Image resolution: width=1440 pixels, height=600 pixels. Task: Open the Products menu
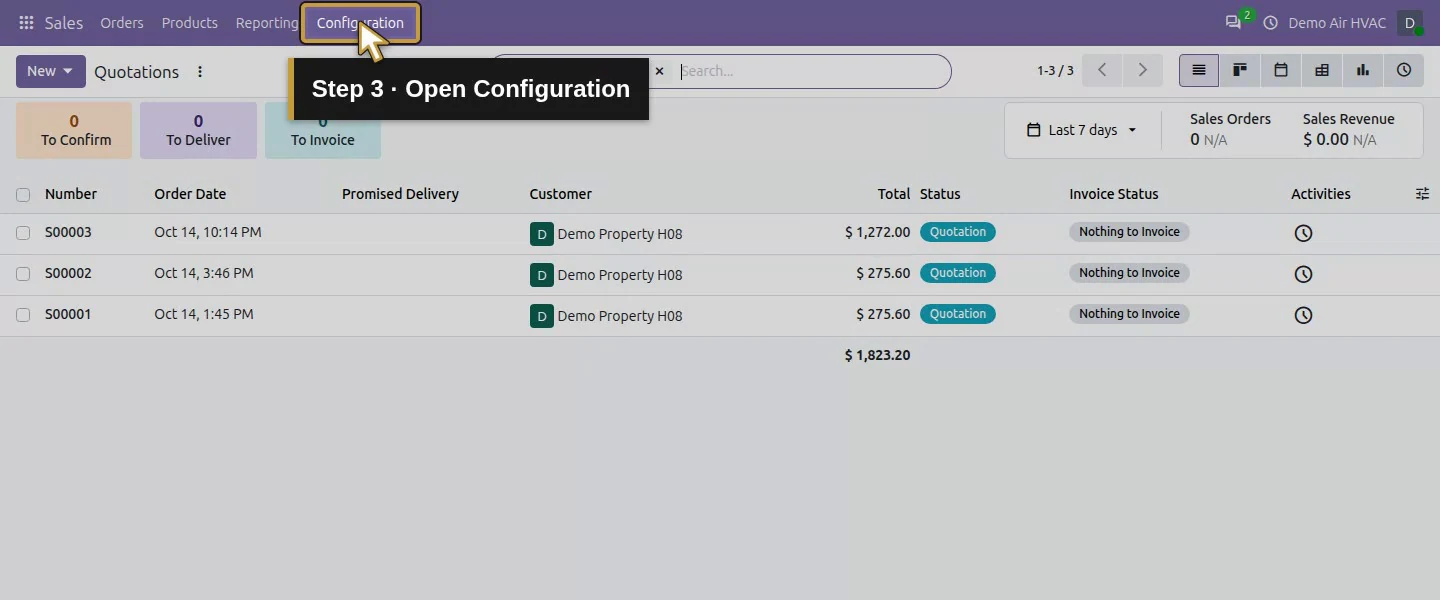point(190,23)
